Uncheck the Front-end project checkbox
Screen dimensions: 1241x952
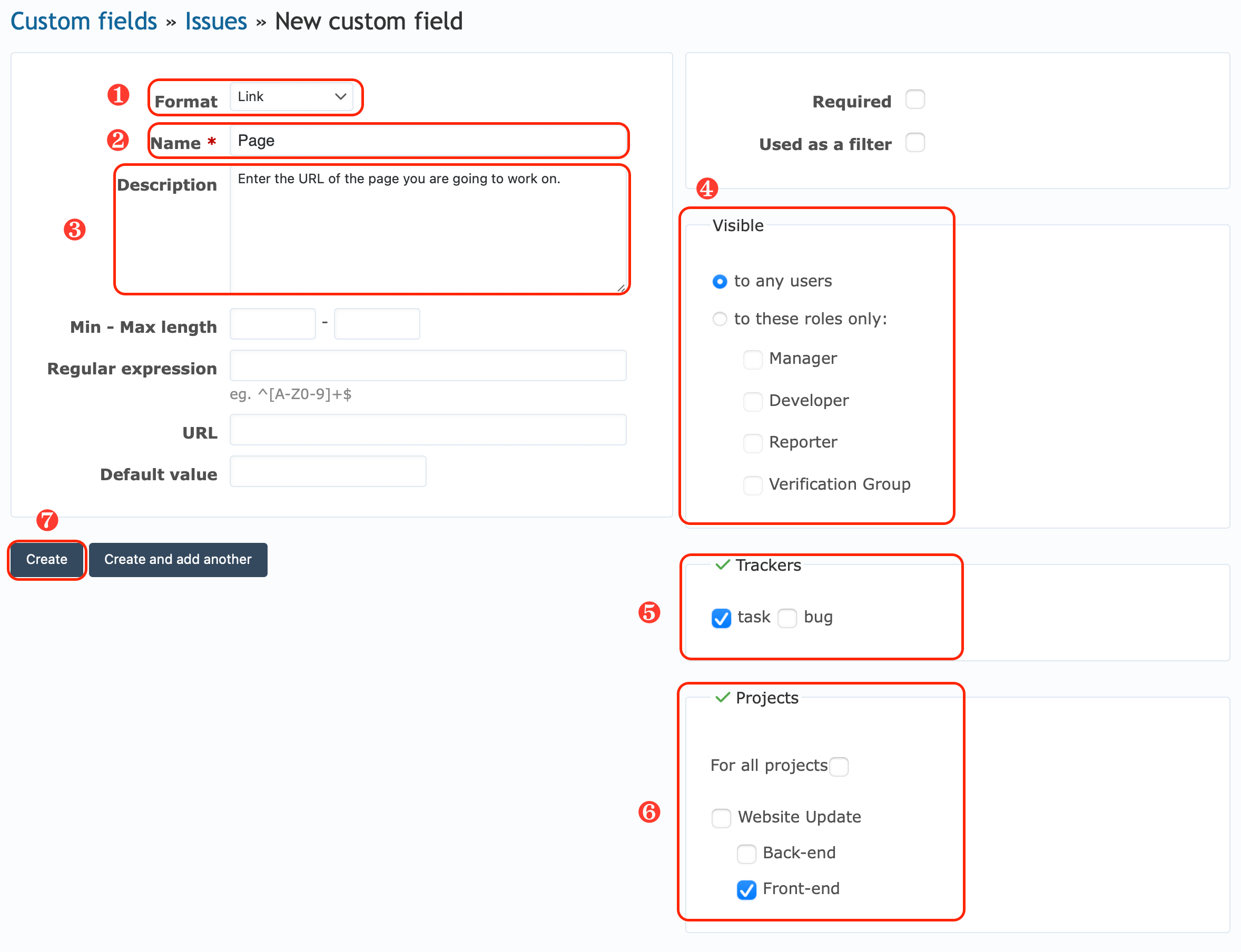coord(746,890)
